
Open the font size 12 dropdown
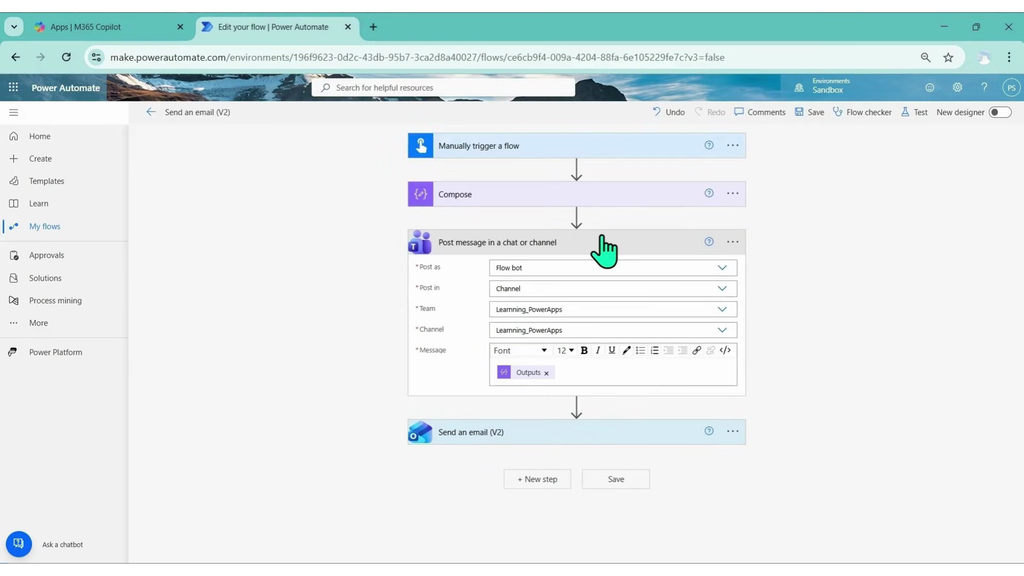pyautogui.click(x=565, y=351)
